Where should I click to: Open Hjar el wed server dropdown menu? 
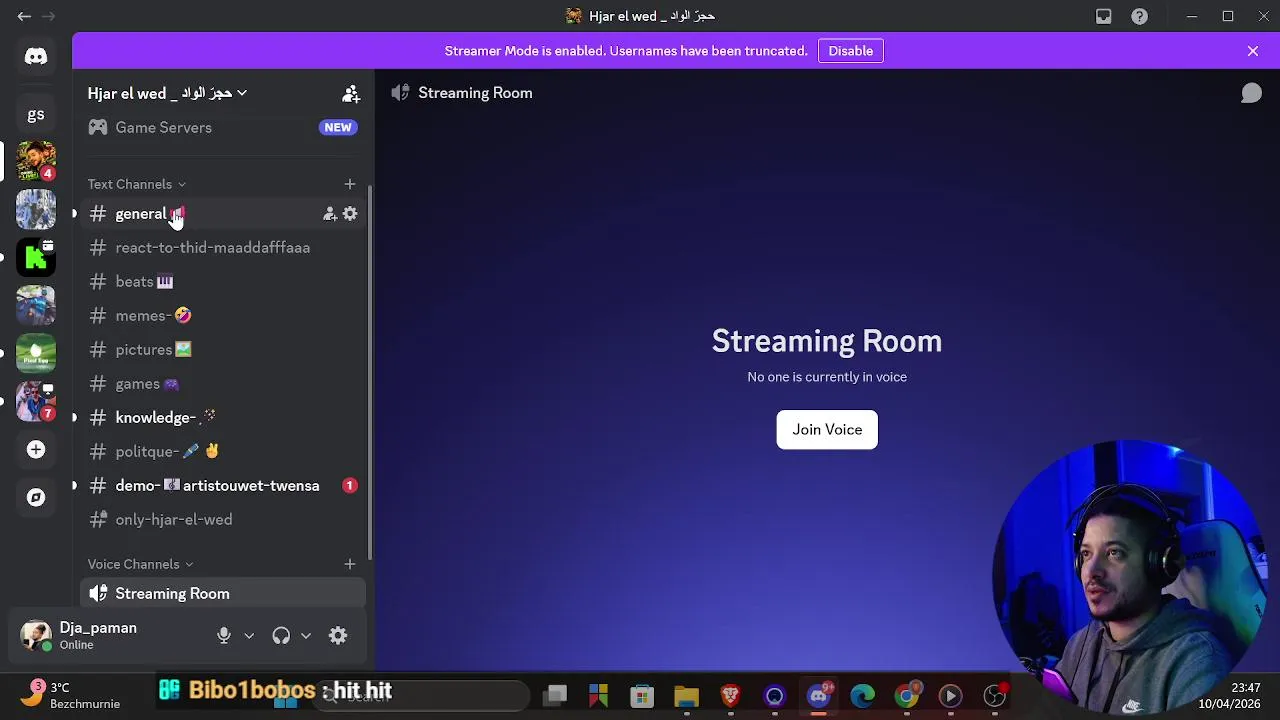(167, 93)
